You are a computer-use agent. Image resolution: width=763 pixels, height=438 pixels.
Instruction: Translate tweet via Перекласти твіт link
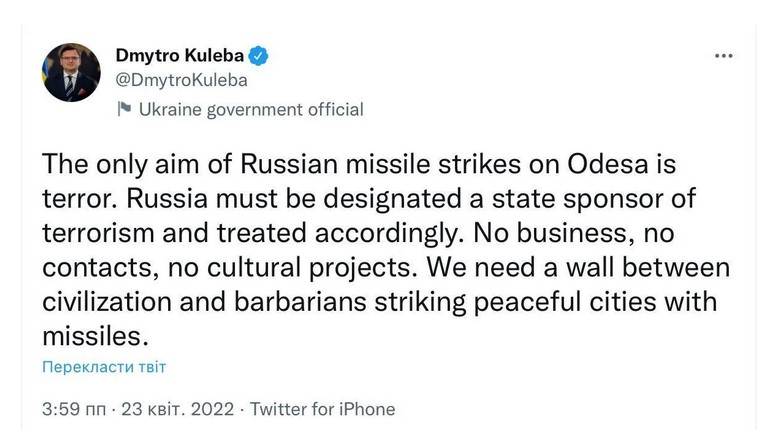pyautogui.click(x=104, y=367)
